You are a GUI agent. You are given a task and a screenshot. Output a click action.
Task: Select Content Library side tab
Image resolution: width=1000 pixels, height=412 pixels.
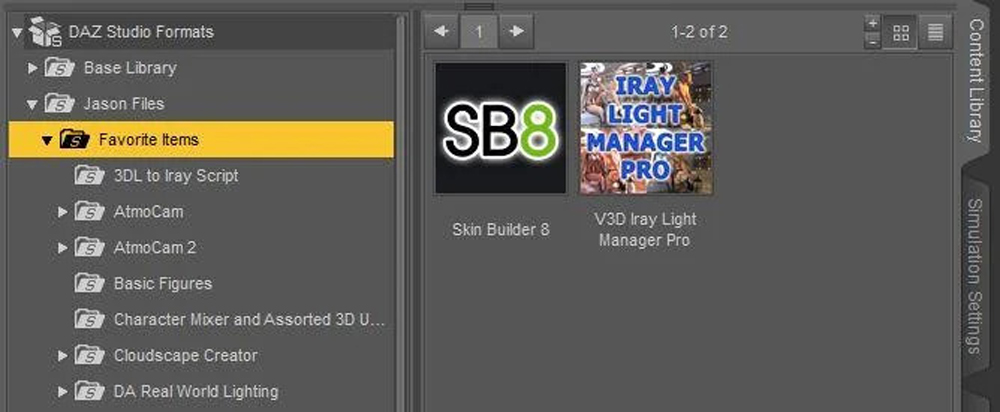pos(976,80)
